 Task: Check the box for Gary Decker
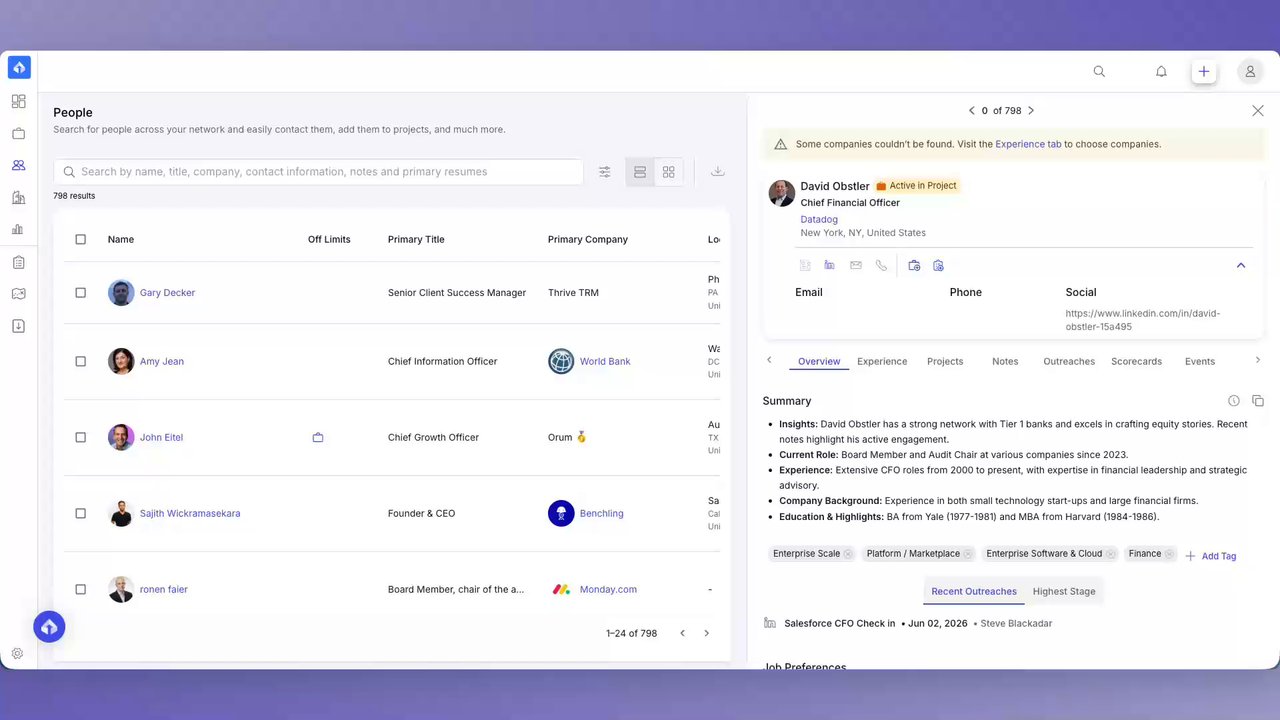pos(81,293)
